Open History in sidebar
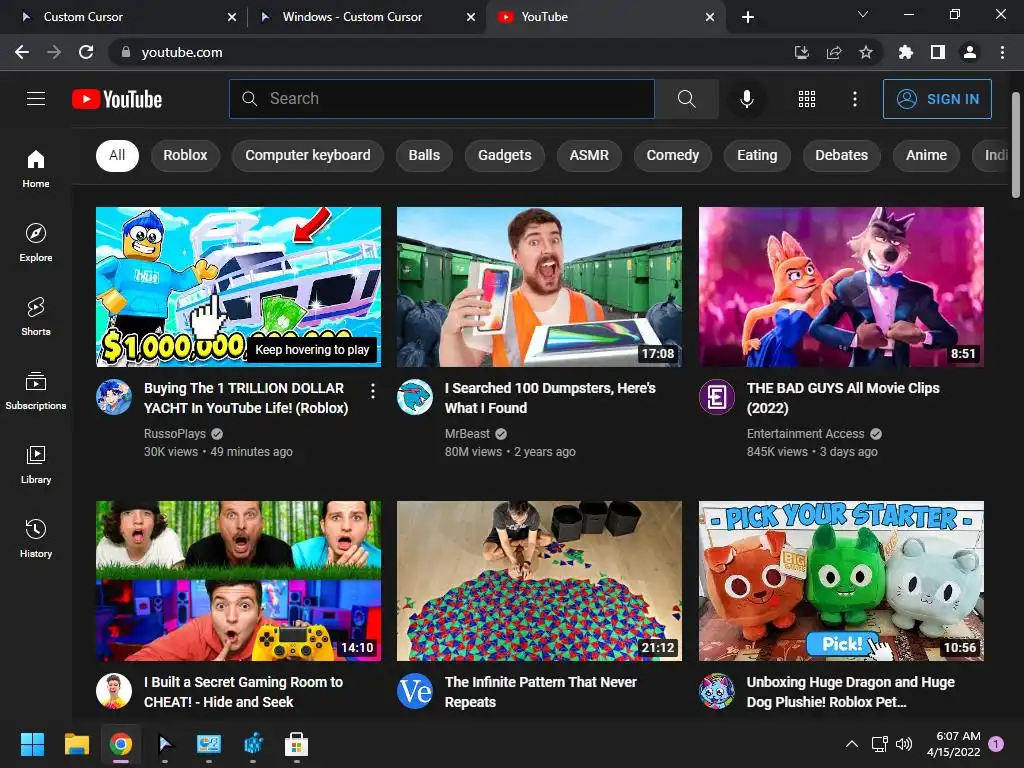1024x768 pixels. 36,539
